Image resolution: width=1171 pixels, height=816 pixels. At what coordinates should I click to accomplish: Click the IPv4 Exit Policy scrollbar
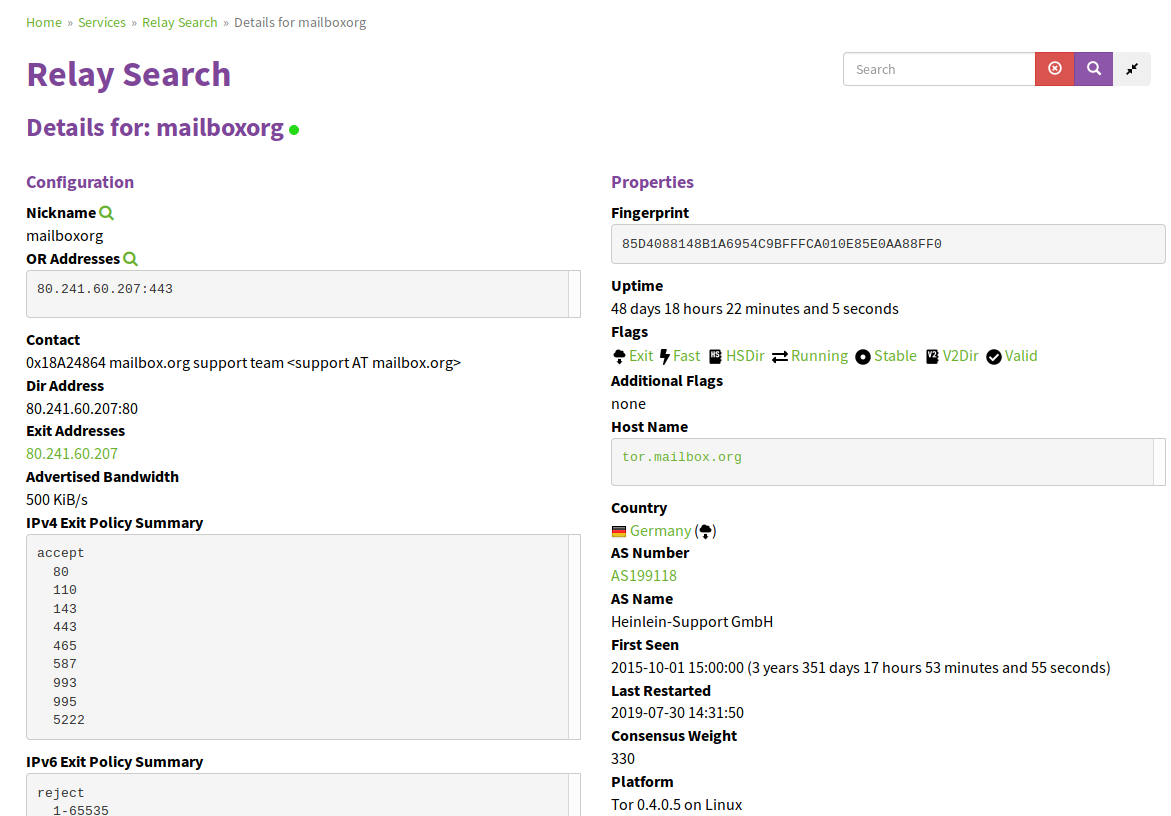[x=574, y=637]
